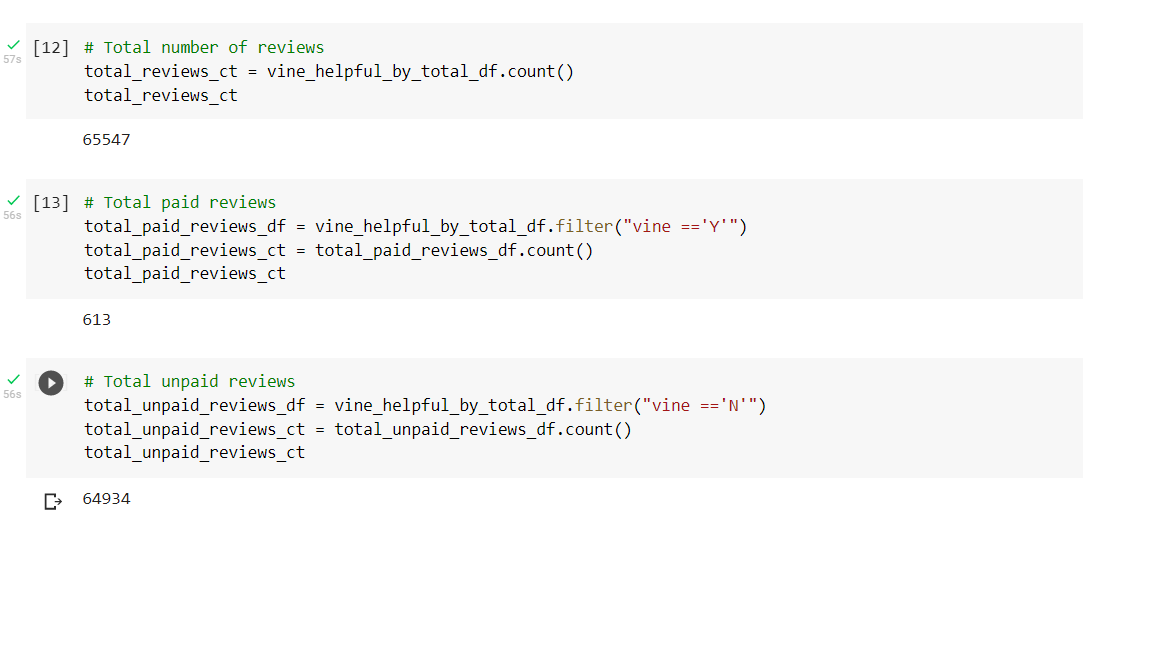The width and height of the screenshot is (1152, 648).
Task: Click the green checkmark beside cell [13]
Action: click(x=13, y=199)
